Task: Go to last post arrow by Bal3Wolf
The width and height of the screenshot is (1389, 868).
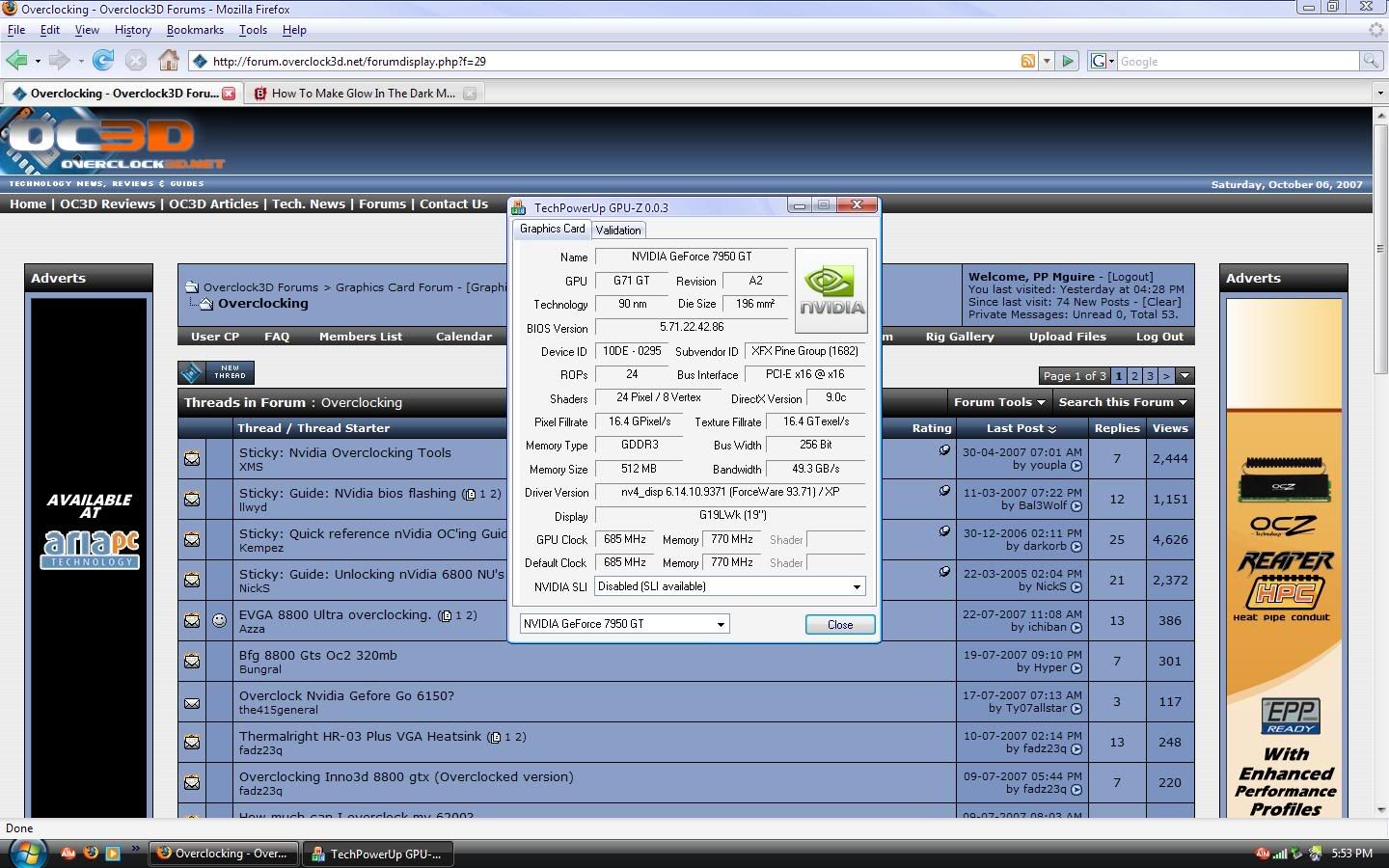Action: 1076,506
